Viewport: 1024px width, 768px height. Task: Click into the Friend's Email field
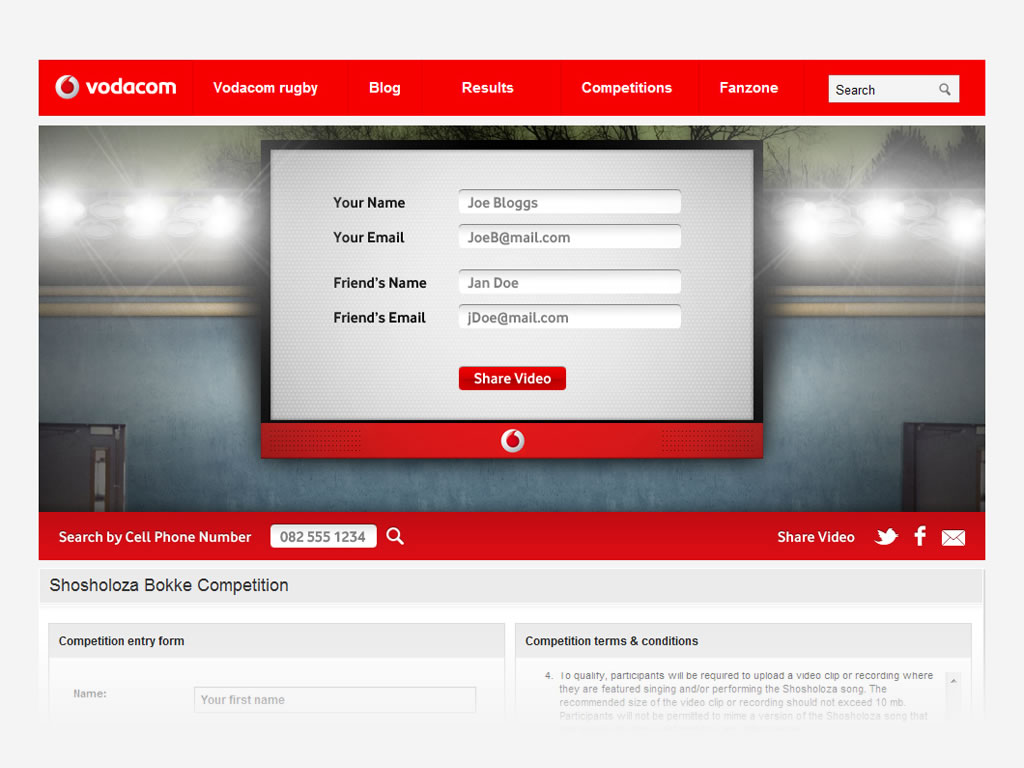pos(569,317)
